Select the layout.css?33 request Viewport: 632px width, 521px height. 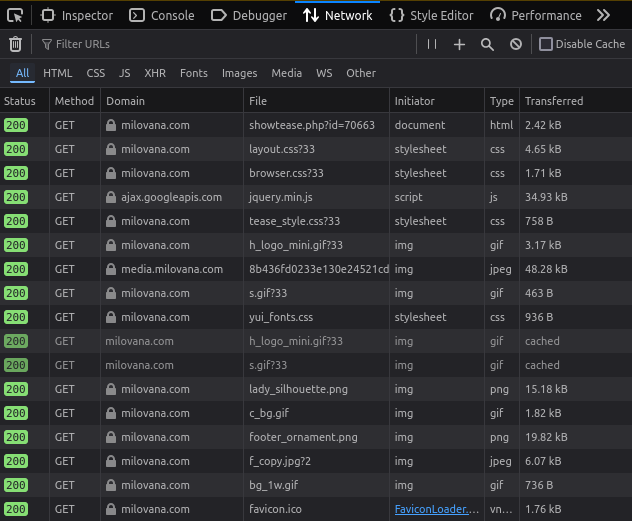click(x=316, y=149)
